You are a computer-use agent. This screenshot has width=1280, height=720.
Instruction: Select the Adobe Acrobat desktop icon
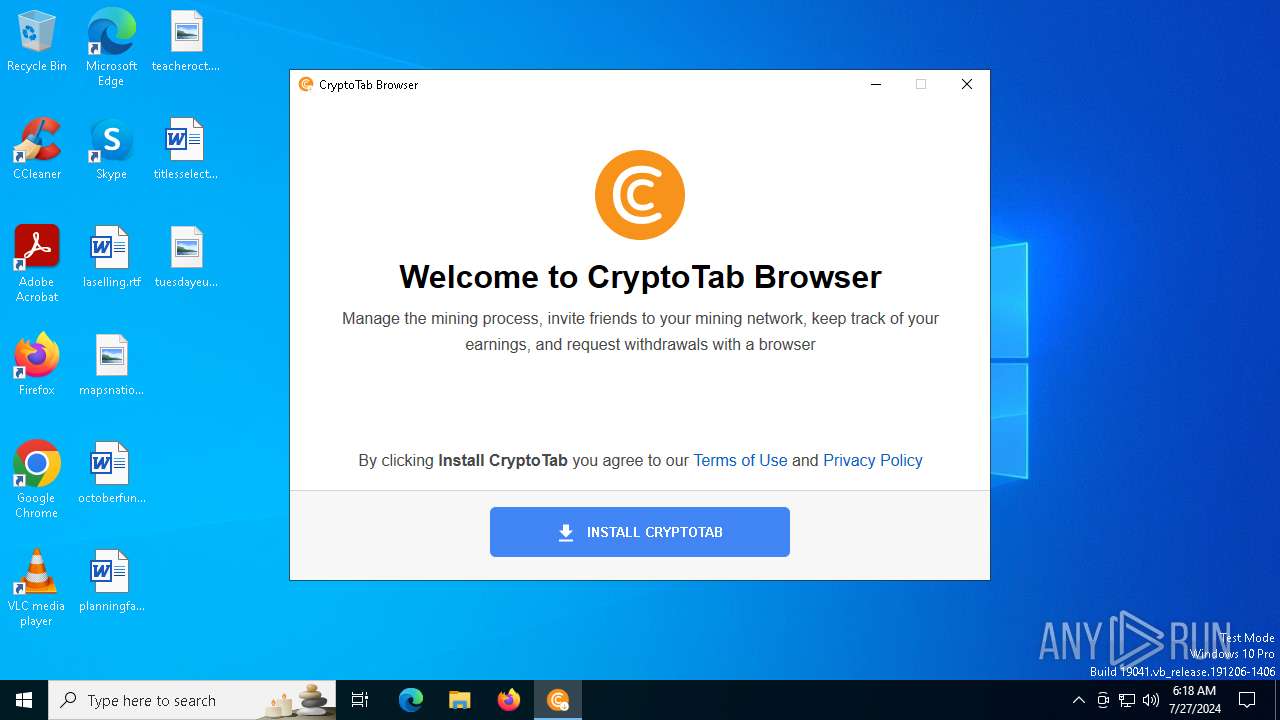[x=37, y=264]
